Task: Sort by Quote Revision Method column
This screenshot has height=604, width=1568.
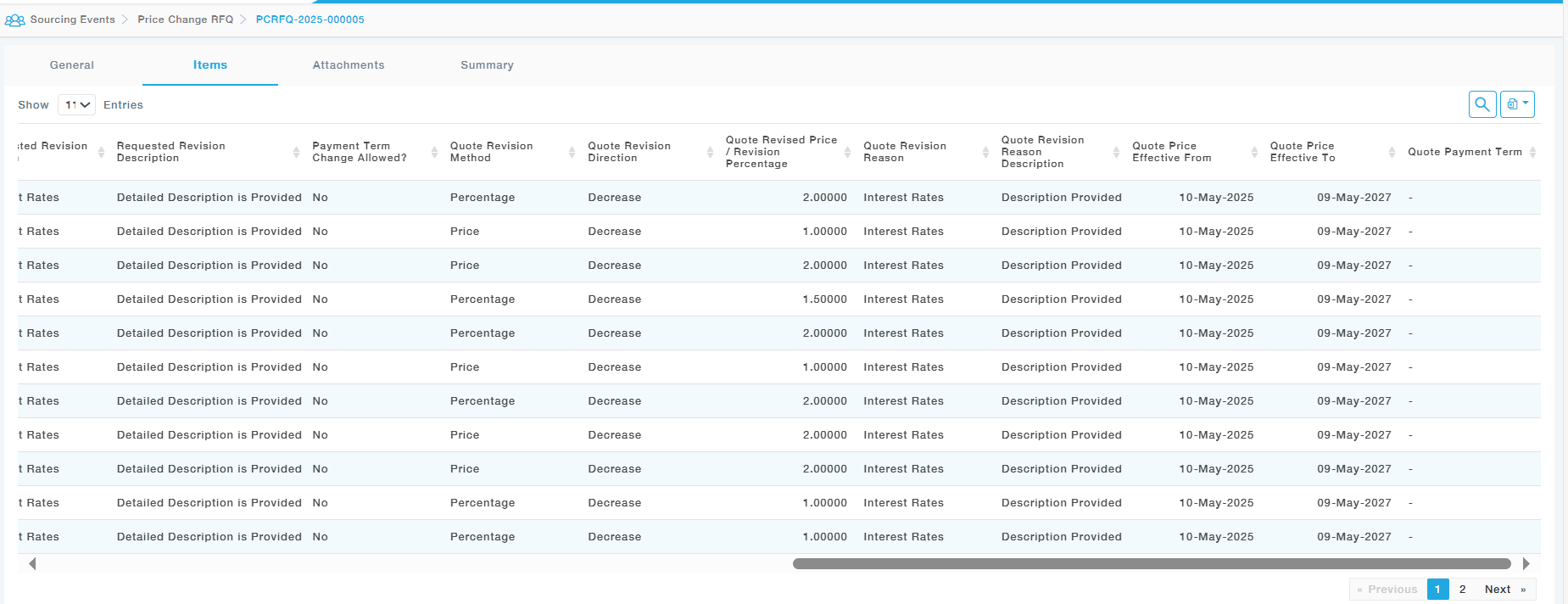Action: pyautogui.click(x=491, y=152)
